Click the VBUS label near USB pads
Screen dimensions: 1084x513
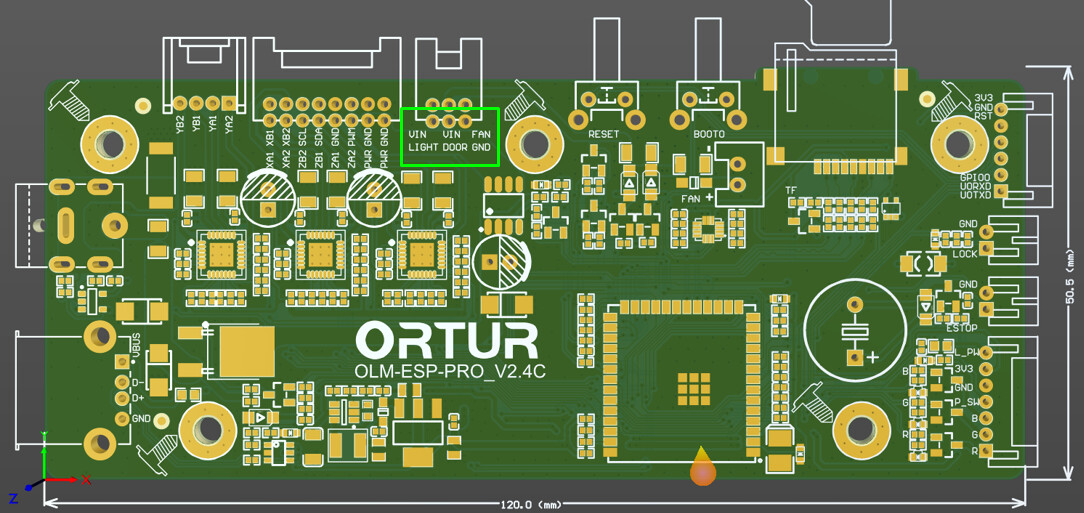pyautogui.click(x=136, y=345)
